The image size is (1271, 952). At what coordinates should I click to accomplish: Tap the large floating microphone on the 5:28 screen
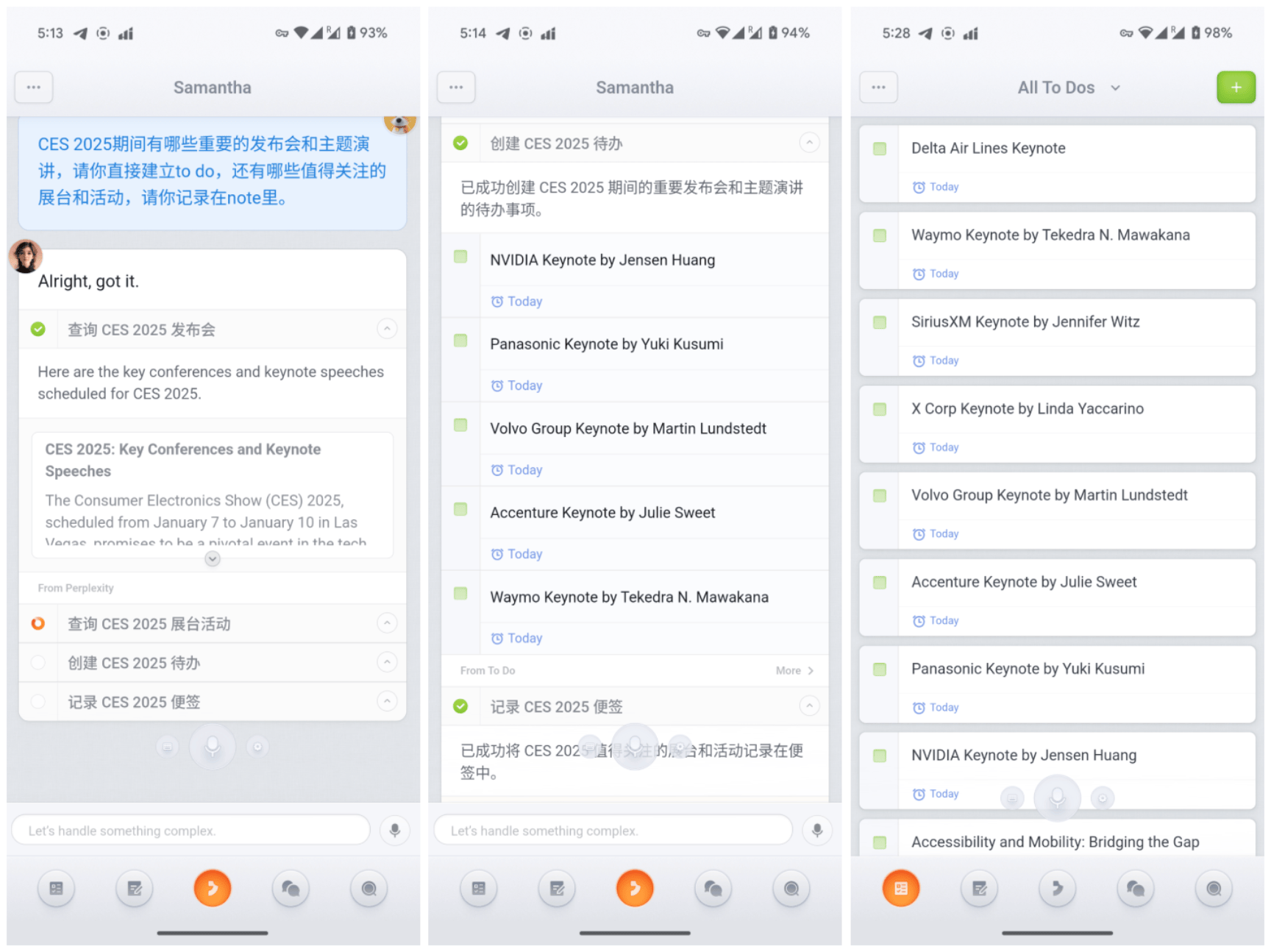[x=1057, y=798]
